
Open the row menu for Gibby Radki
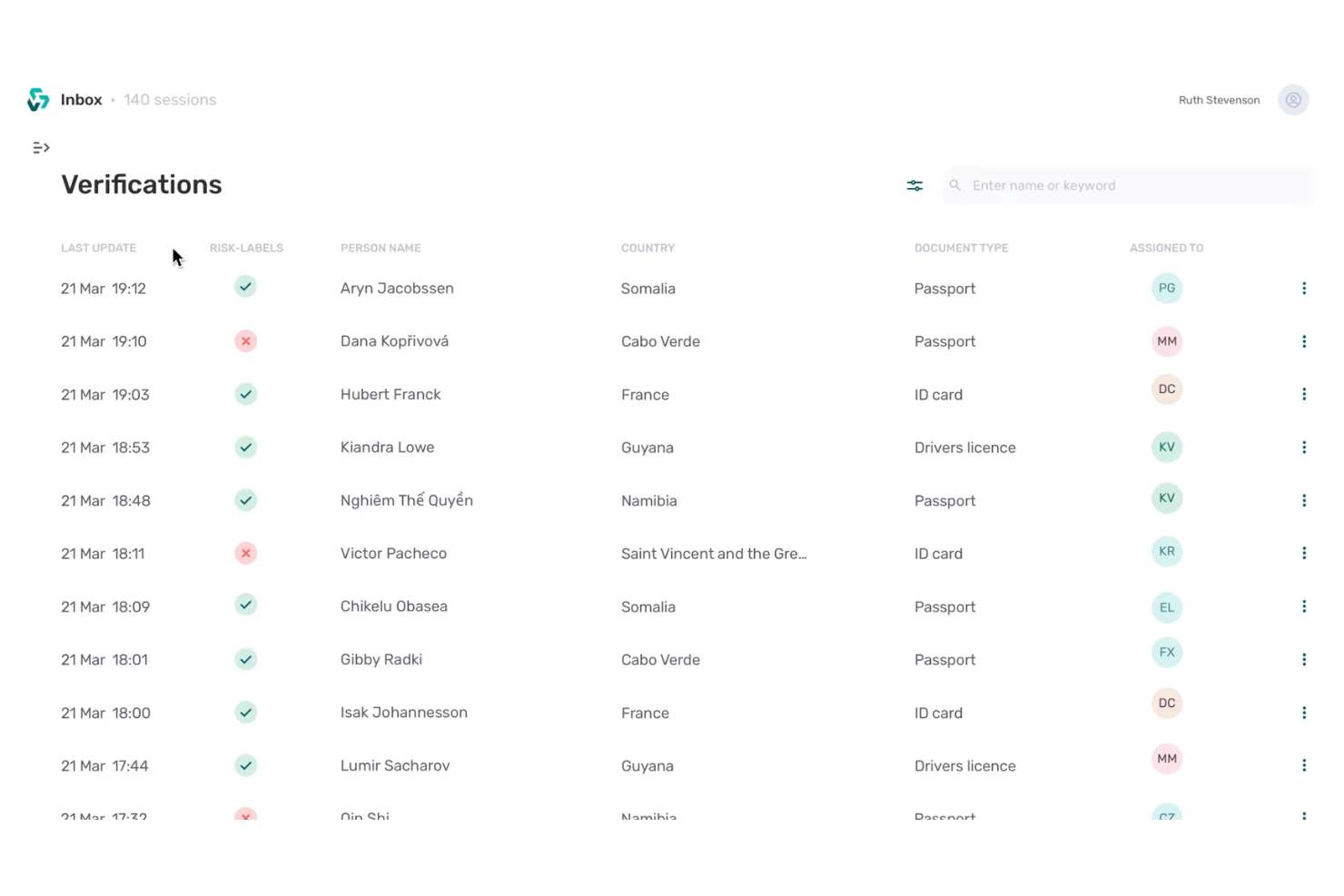tap(1304, 659)
